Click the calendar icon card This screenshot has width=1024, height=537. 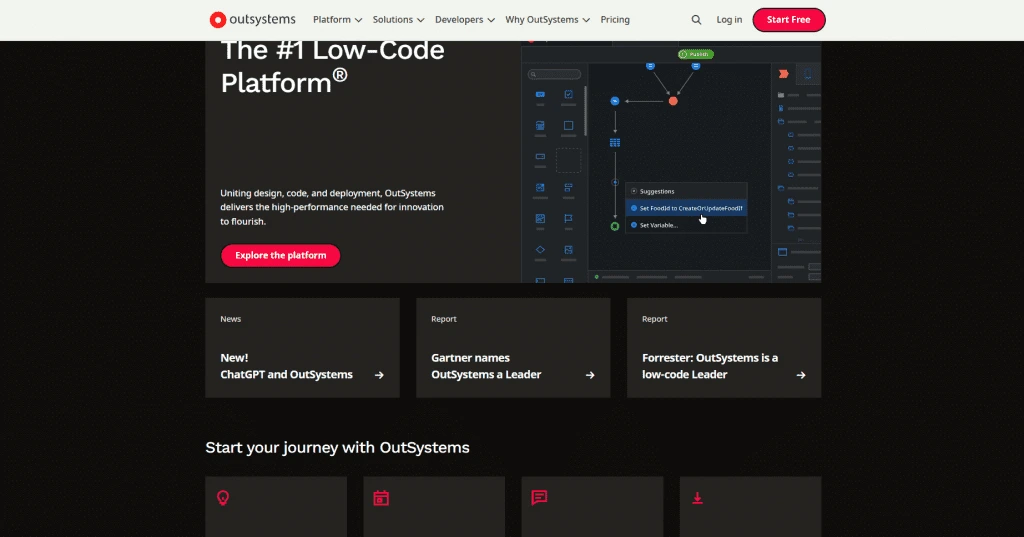click(x=434, y=506)
